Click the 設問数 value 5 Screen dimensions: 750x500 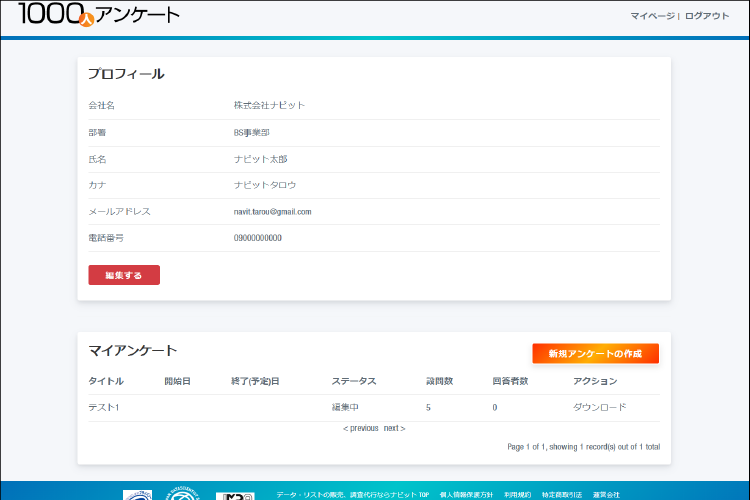point(428,408)
